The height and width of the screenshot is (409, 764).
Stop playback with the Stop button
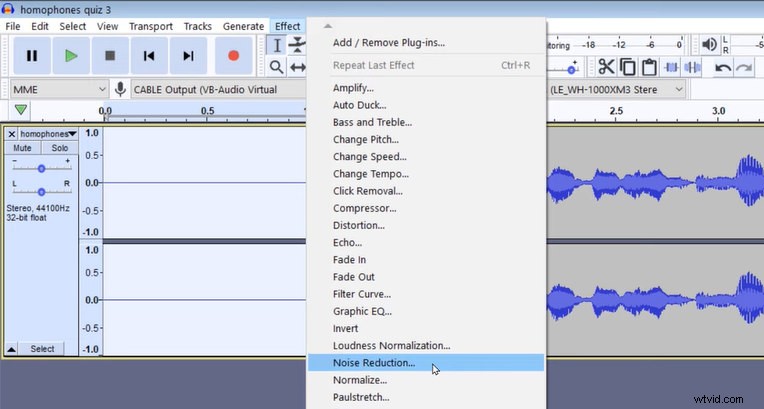[110, 56]
